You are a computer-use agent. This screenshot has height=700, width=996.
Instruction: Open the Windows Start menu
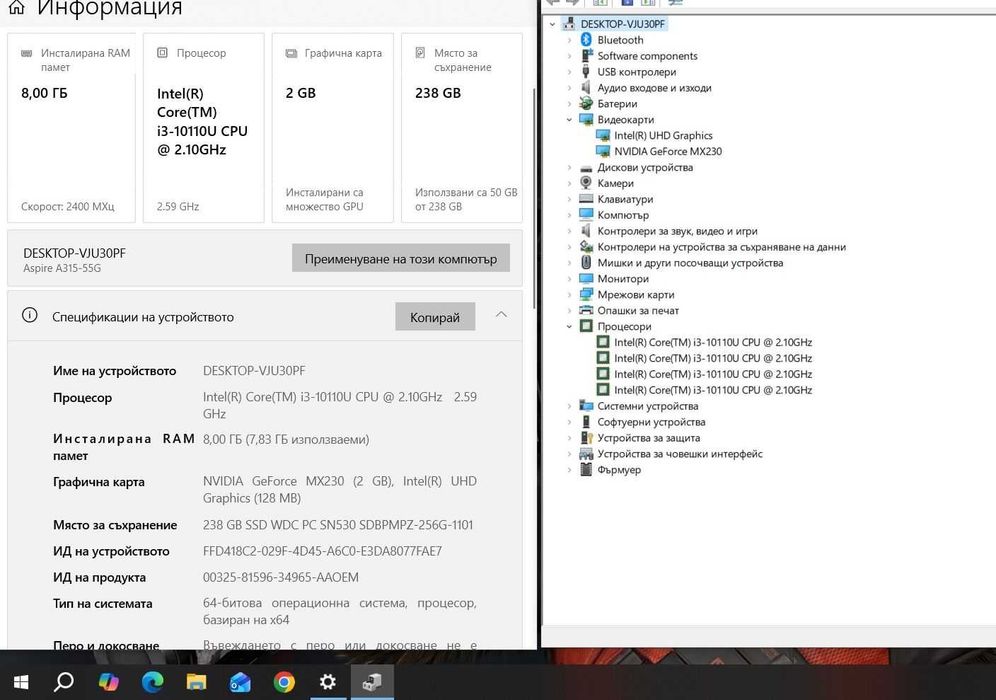21,682
